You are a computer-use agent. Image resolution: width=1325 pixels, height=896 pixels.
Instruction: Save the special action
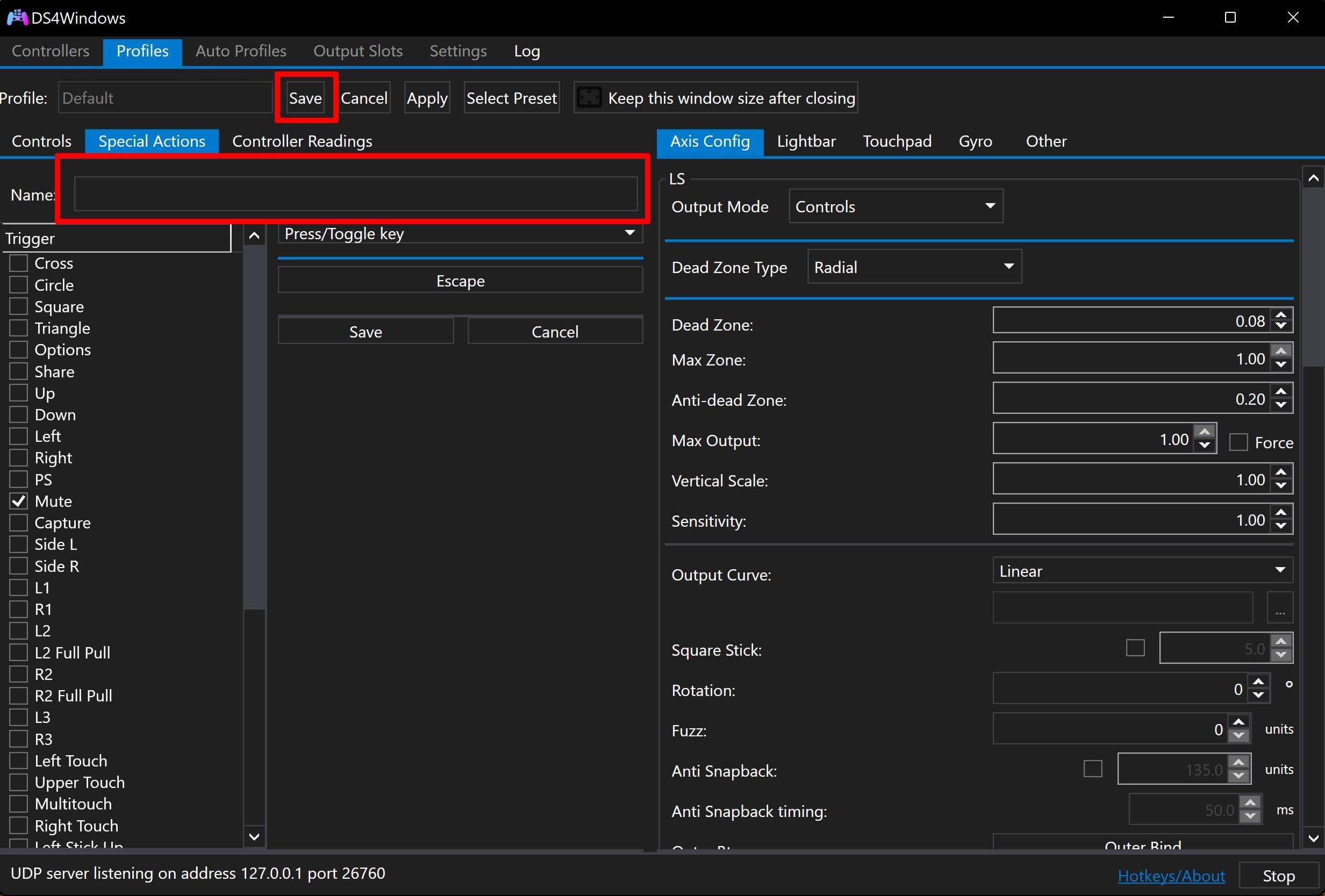tap(366, 331)
